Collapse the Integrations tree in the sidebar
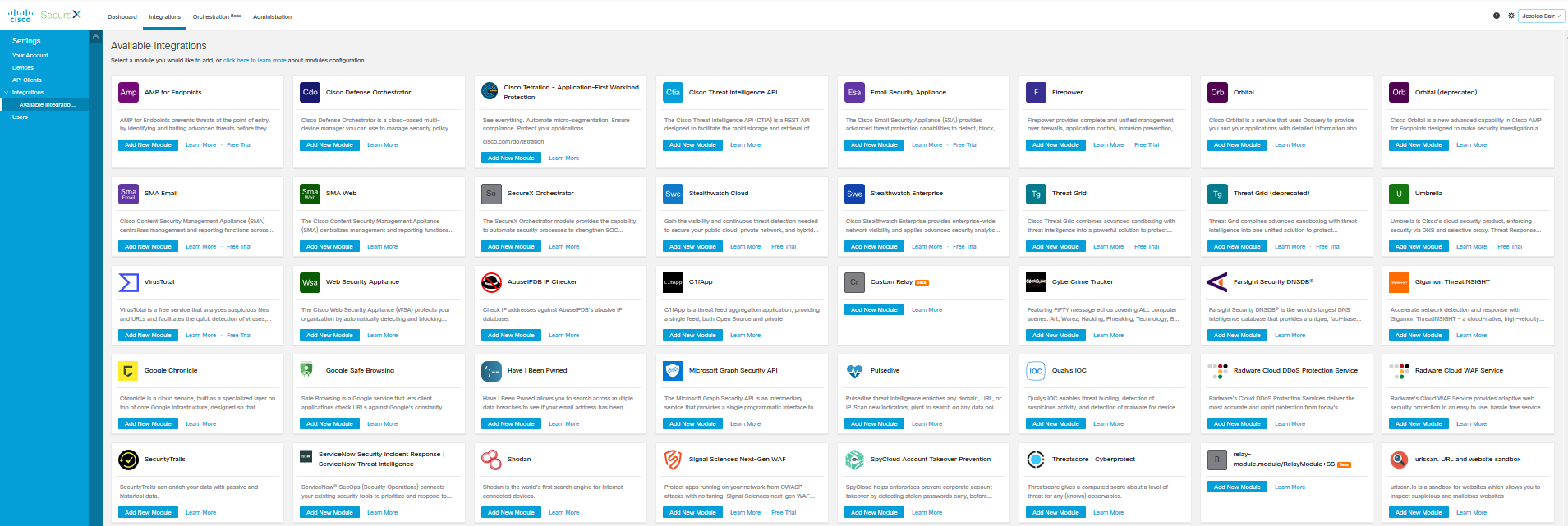Image resolution: width=1568 pixels, height=526 pixels. pos(7,93)
